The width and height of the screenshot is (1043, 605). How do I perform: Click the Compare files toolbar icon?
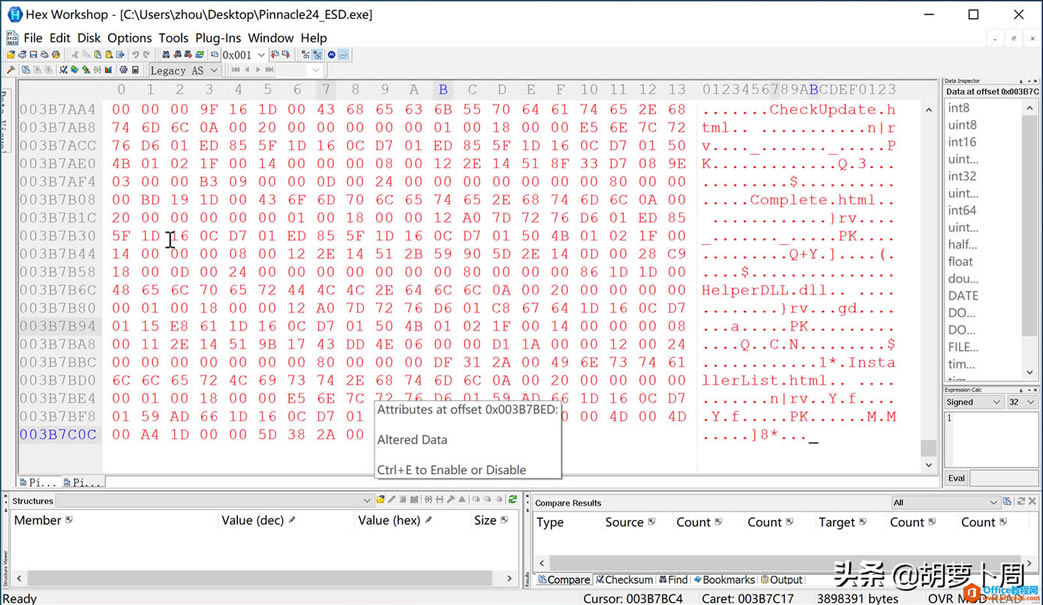26,70
